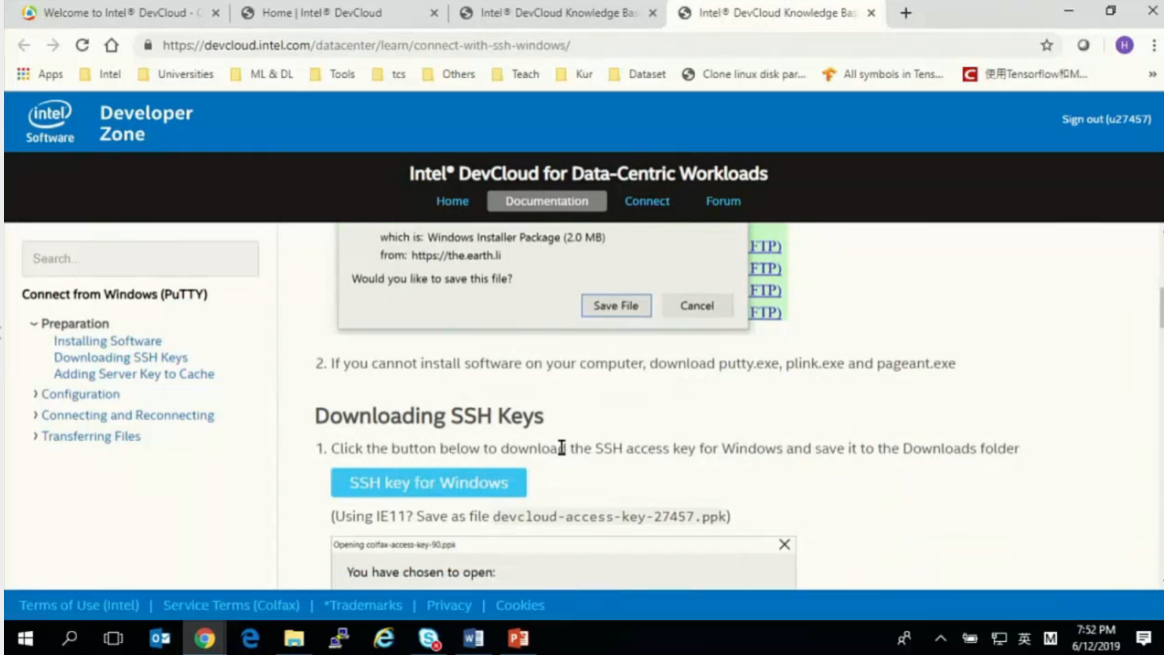Open the Action Center notifications icon

1143,639
